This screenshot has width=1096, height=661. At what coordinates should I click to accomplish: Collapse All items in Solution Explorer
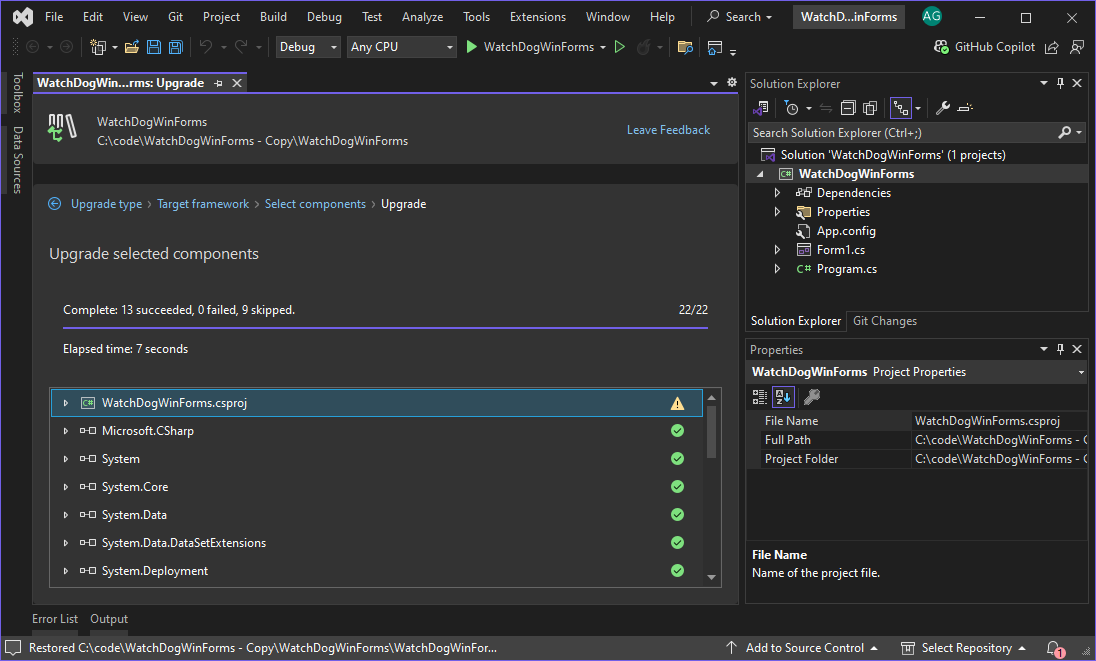point(848,107)
